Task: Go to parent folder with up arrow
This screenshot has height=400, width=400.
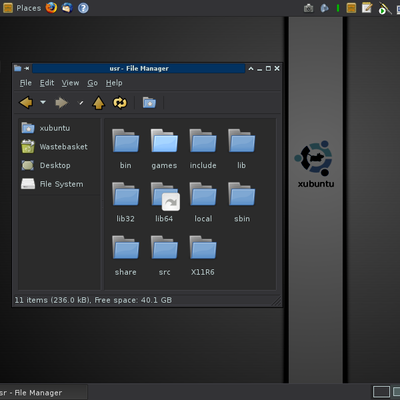Action: tap(98, 103)
